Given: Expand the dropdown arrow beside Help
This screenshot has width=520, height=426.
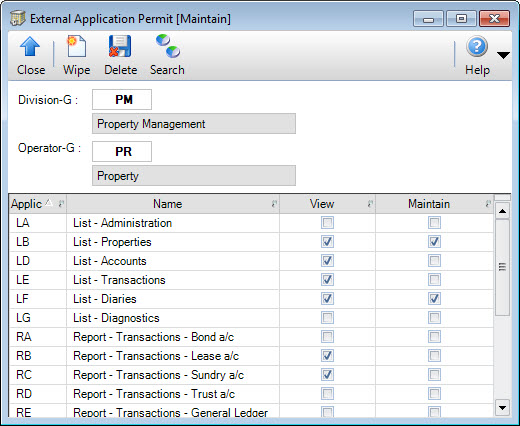Looking at the screenshot, I should [503, 55].
